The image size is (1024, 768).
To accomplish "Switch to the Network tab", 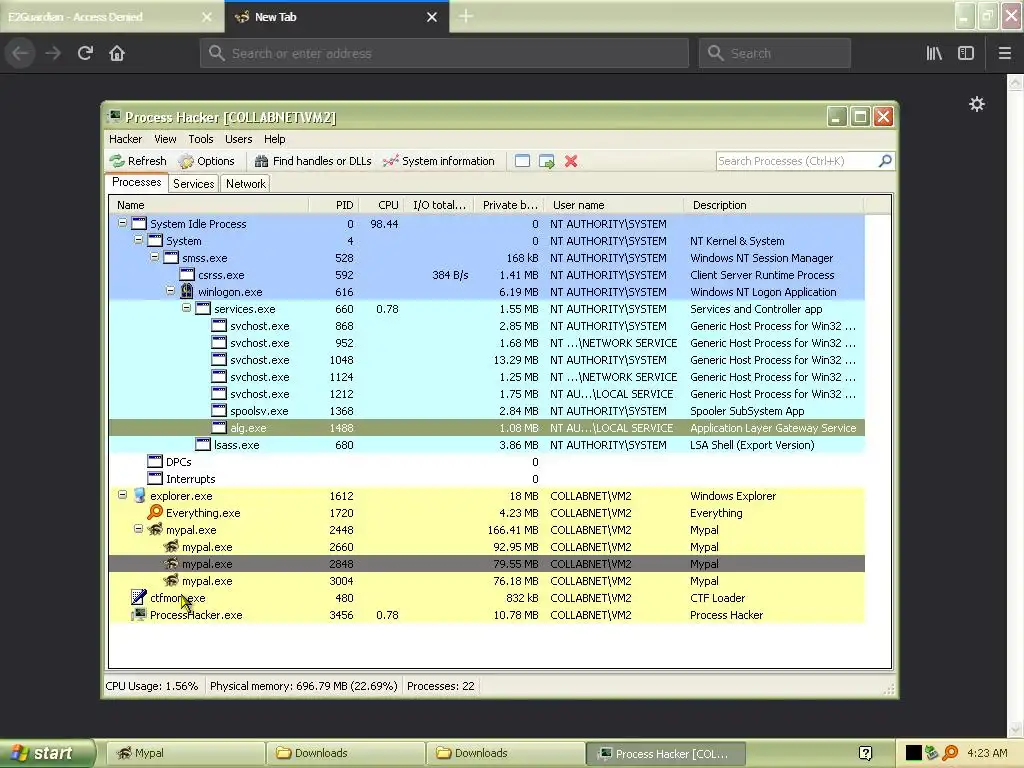I will click(x=246, y=184).
